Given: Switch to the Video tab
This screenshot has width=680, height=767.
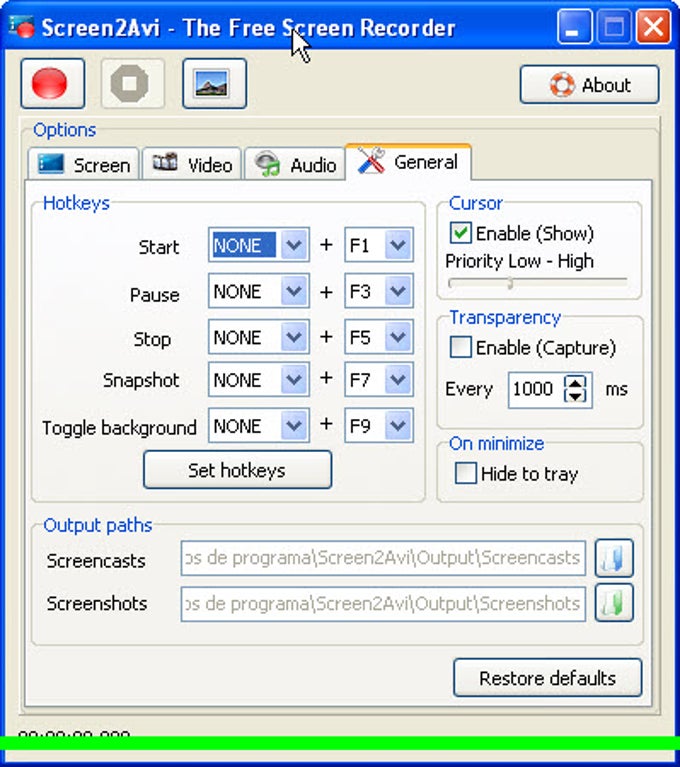Looking at the screenshot, I should (192, 164).
